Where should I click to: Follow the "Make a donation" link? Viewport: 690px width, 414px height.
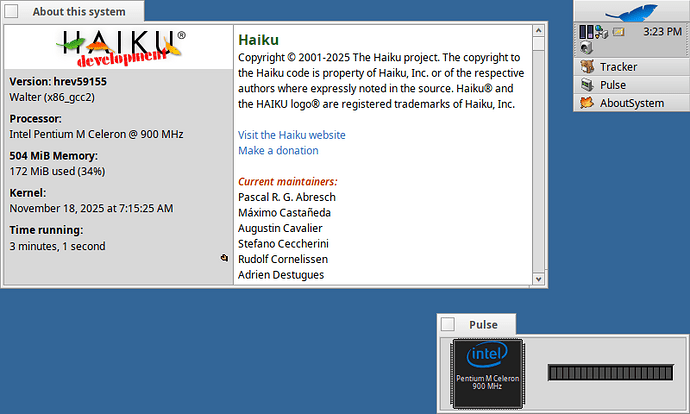(x=278, y=150)
